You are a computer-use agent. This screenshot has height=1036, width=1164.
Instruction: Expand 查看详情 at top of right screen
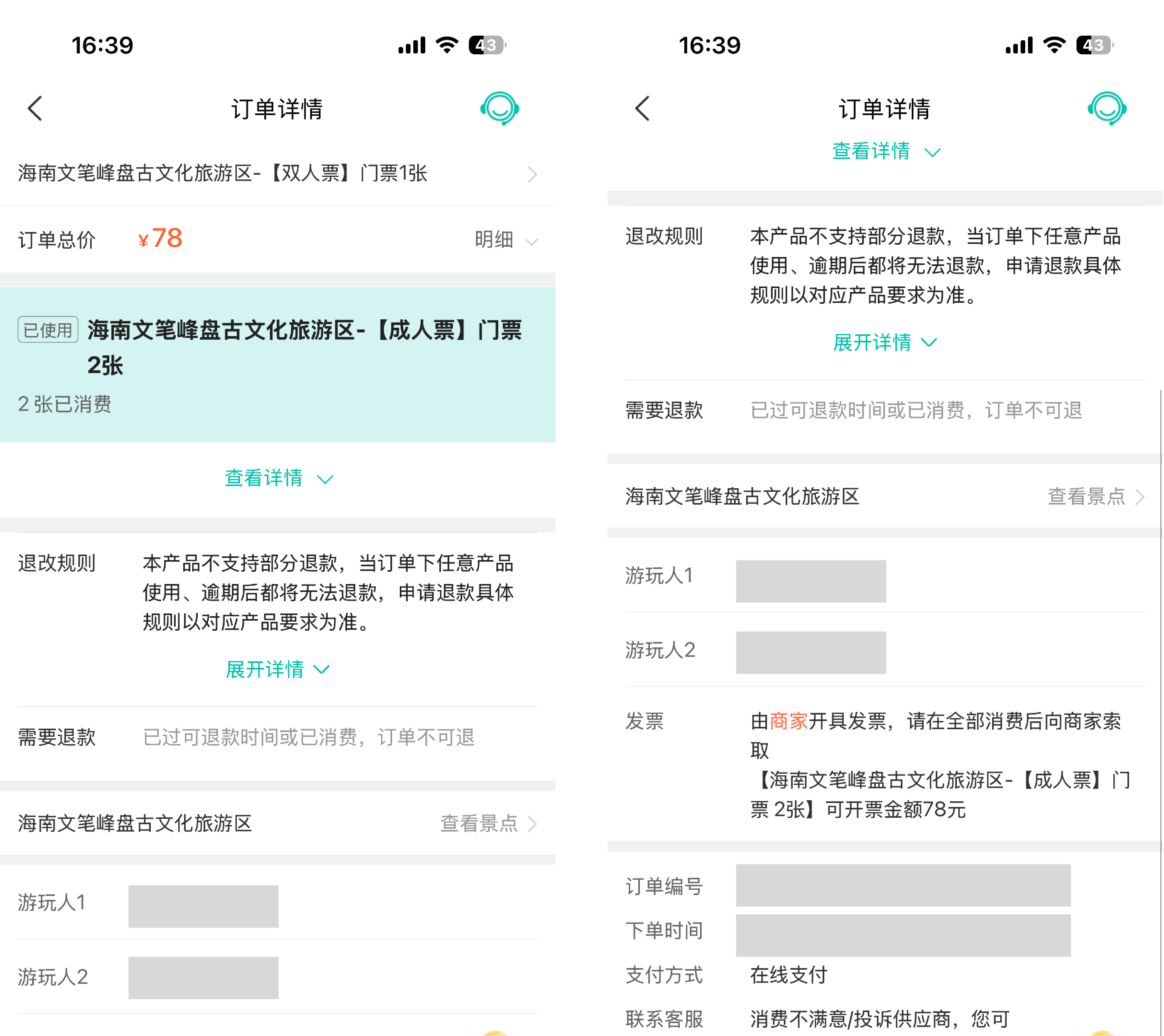[886, 151]
